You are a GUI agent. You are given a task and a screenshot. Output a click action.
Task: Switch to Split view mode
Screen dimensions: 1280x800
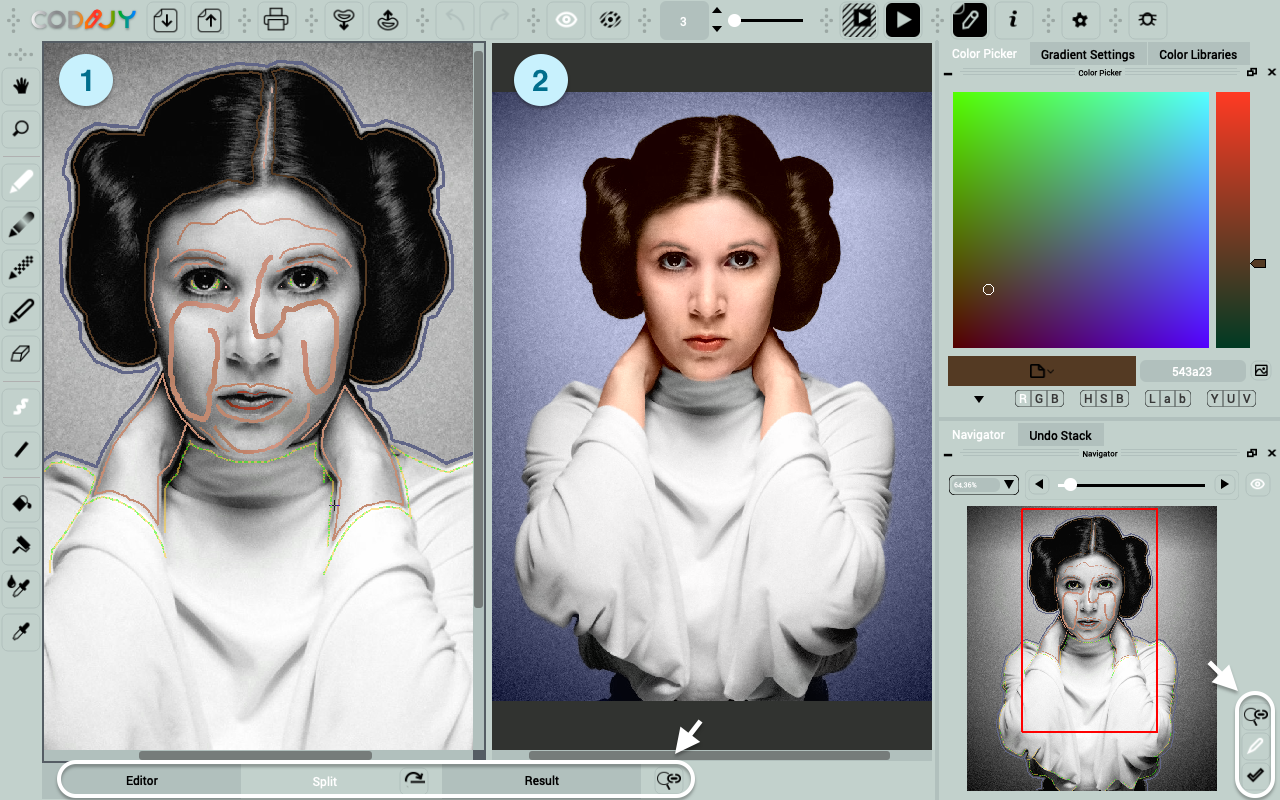[x=324, y=781]
